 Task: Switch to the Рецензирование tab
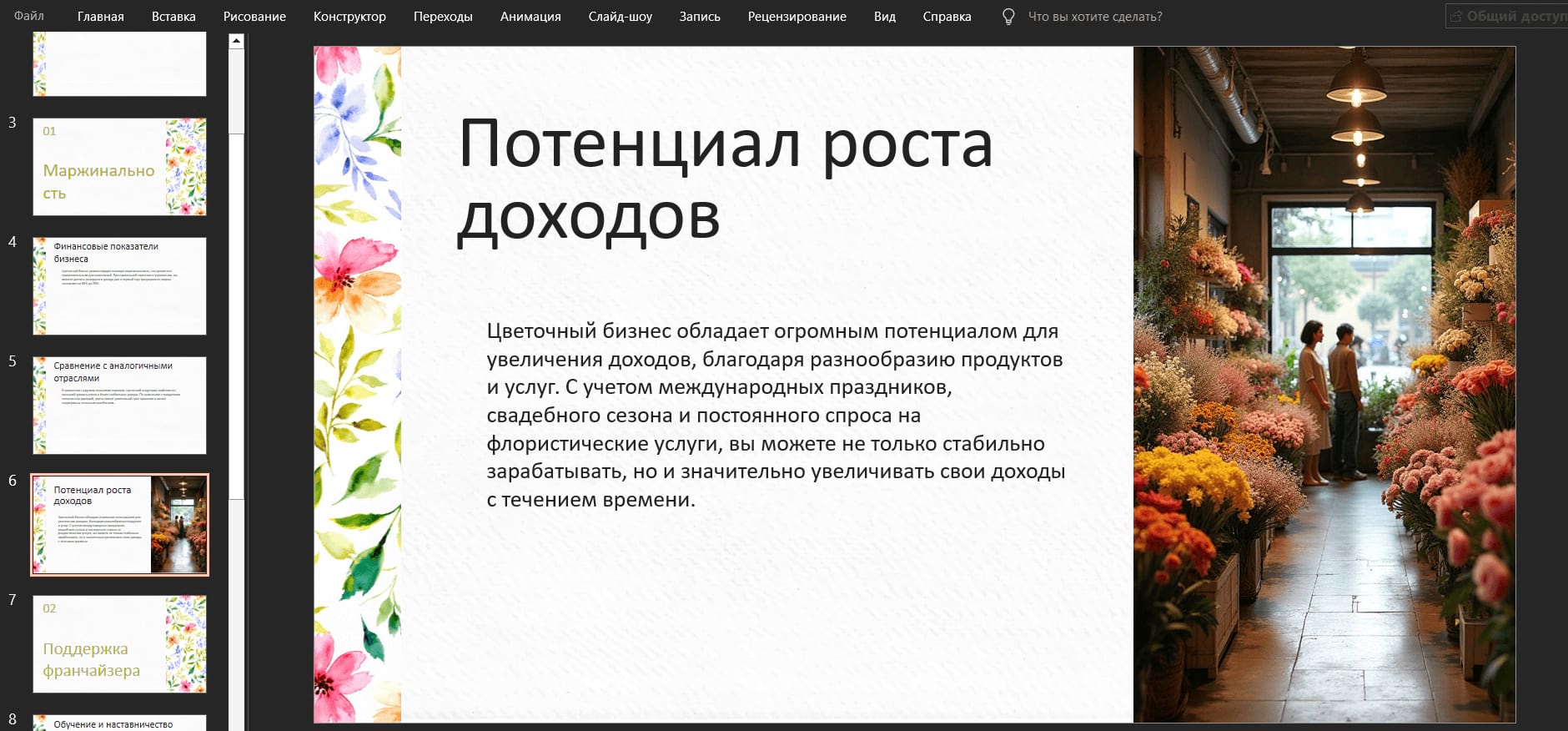coord(797,16)
